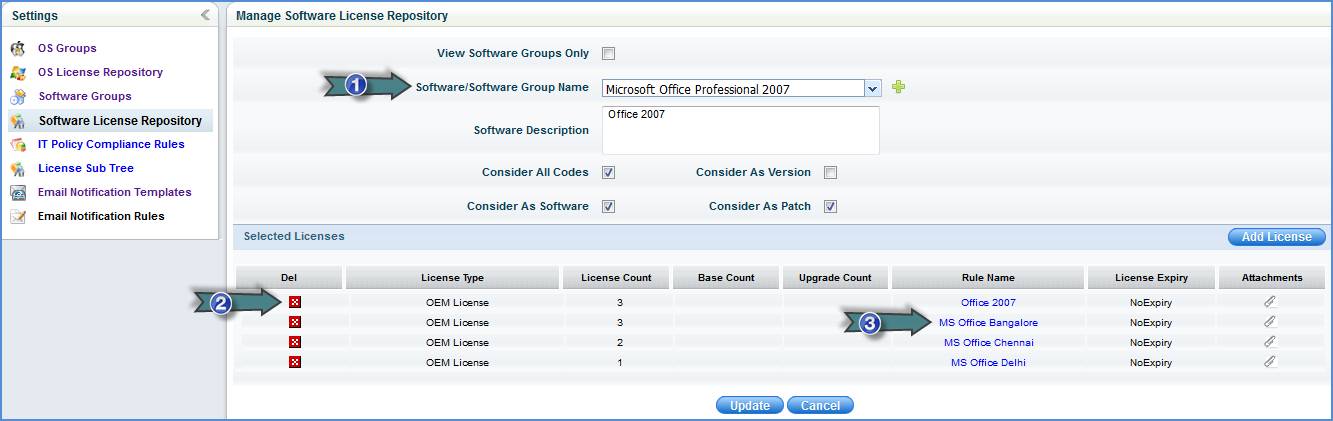Screen dimensions: 1333x421
Task: Check Consider As Version checkbox
Action: 830,172
